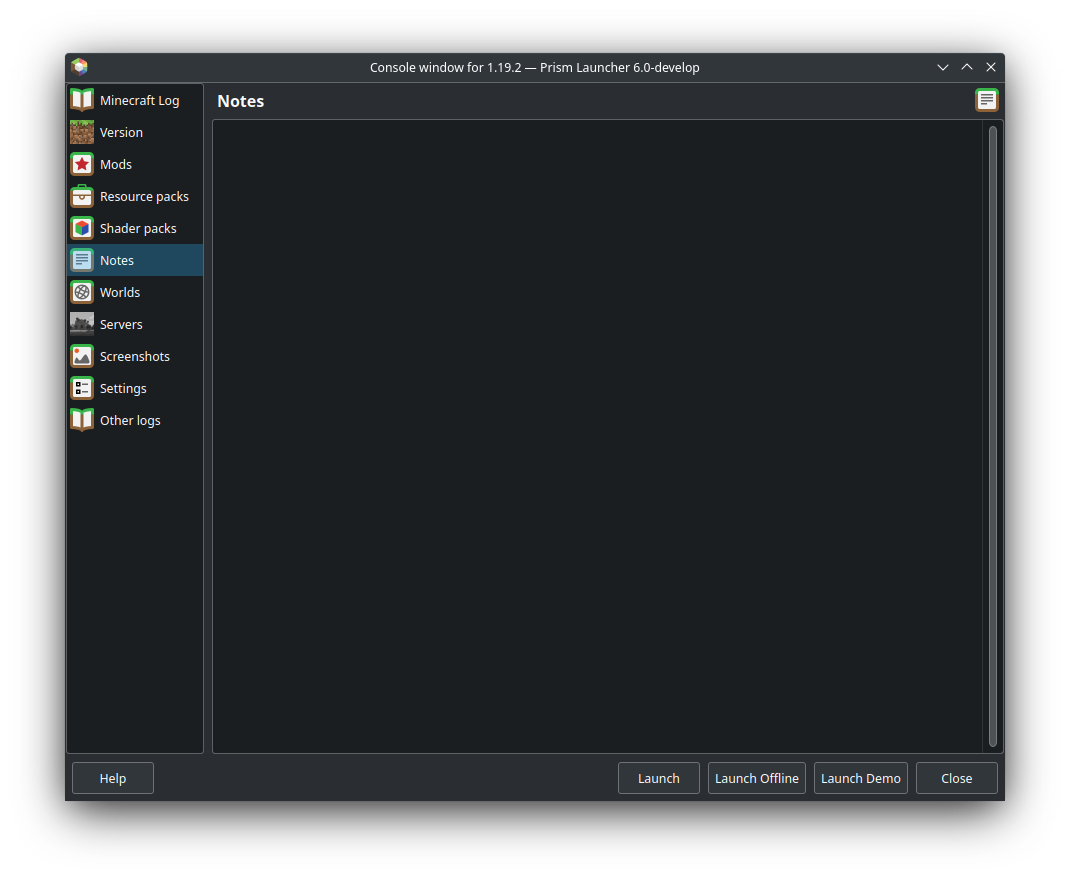1070x878 pixels.
Task: Open the Other logs page
Action: 135,420
